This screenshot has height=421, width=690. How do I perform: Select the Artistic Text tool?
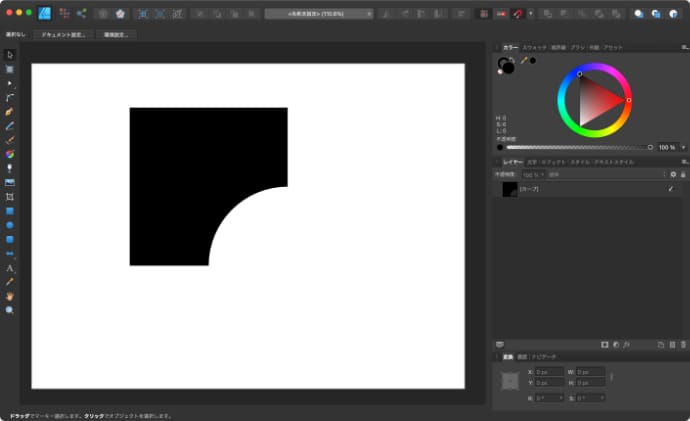10,269
